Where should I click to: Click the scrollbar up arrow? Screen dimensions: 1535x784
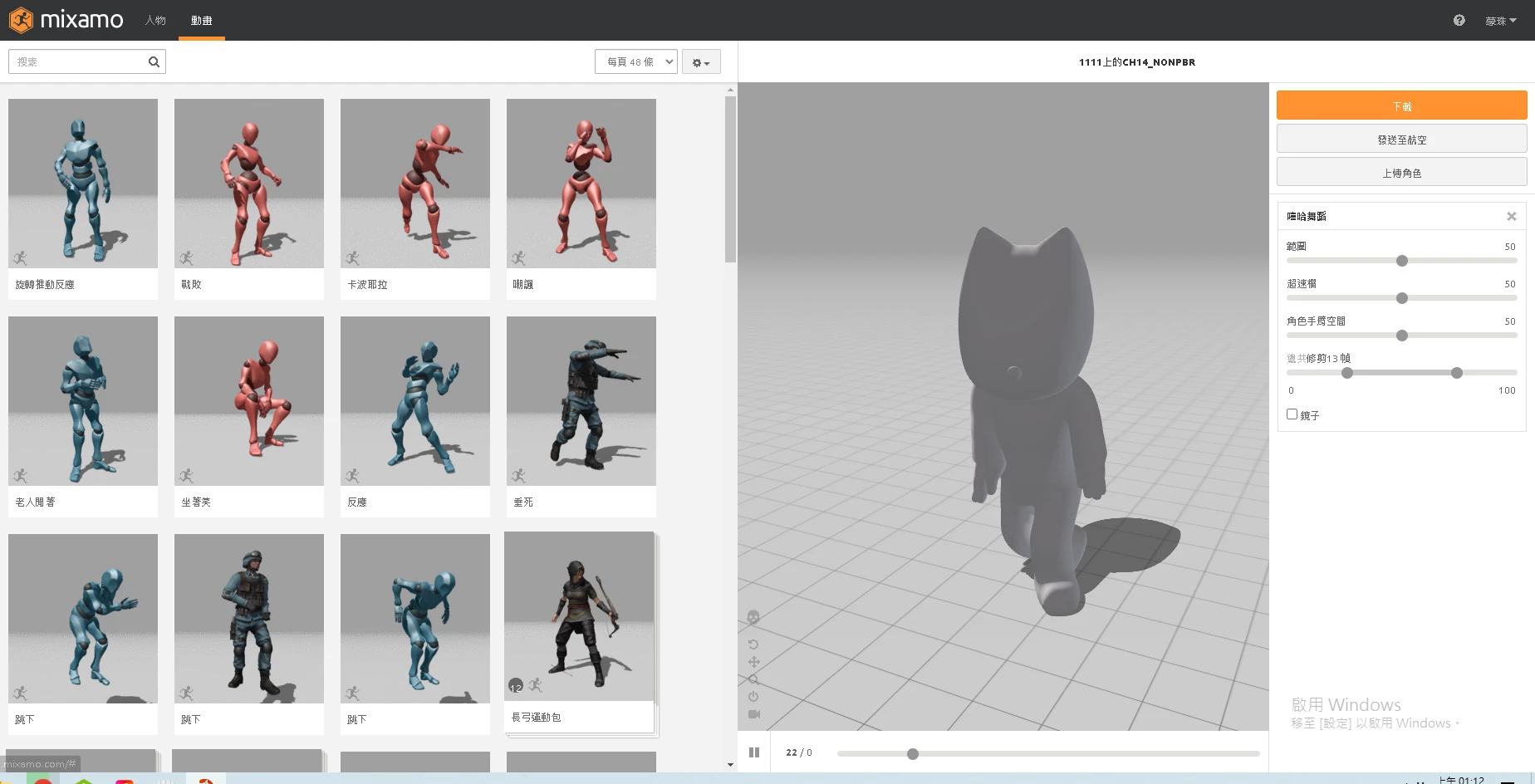(730, 90)
